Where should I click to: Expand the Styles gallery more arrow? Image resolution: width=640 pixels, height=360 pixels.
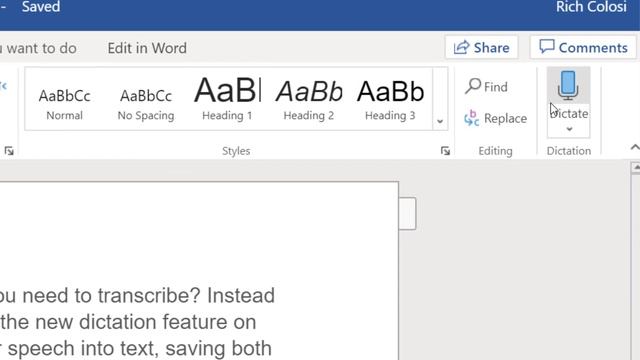tap(440, 121)
